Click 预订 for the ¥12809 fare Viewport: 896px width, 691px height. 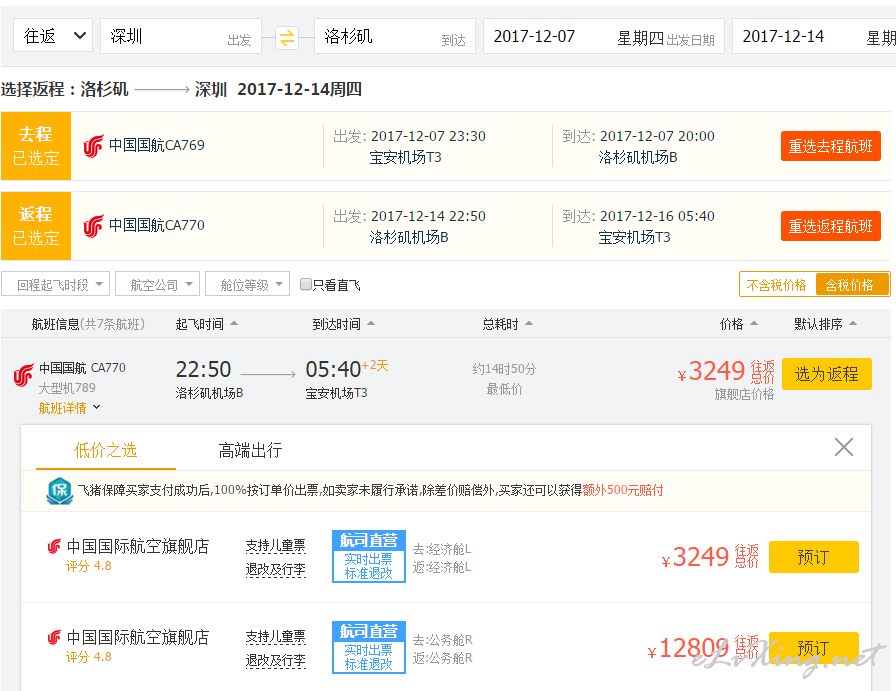click(814, 648)
